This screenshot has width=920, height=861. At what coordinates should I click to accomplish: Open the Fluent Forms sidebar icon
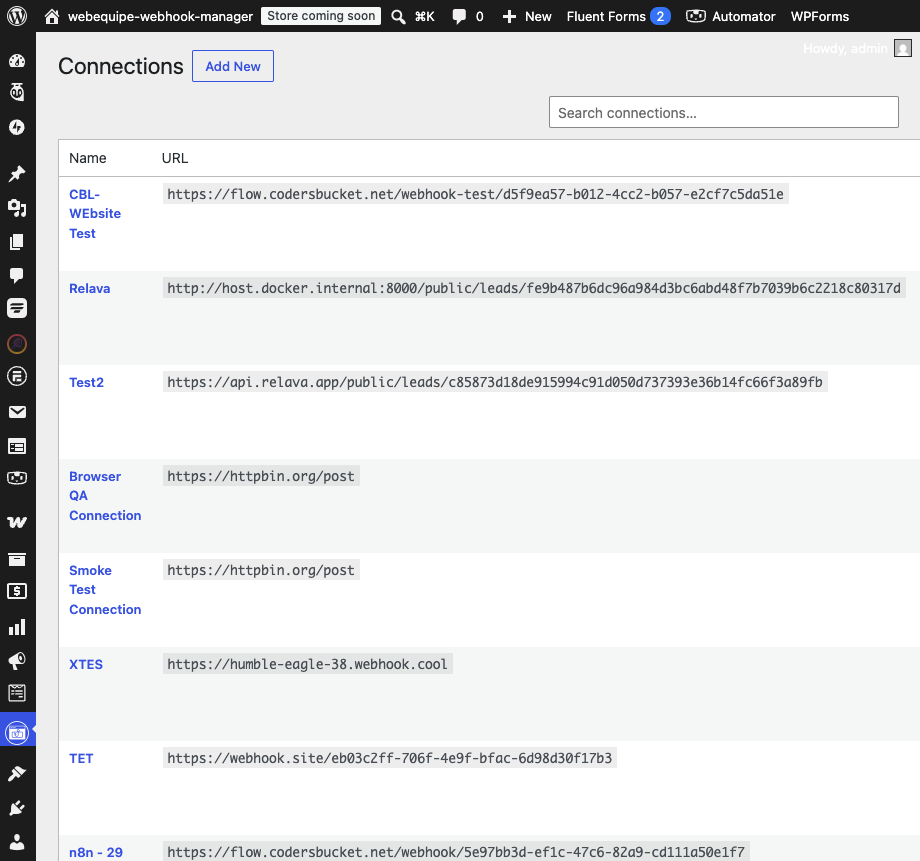coord(17,308)
